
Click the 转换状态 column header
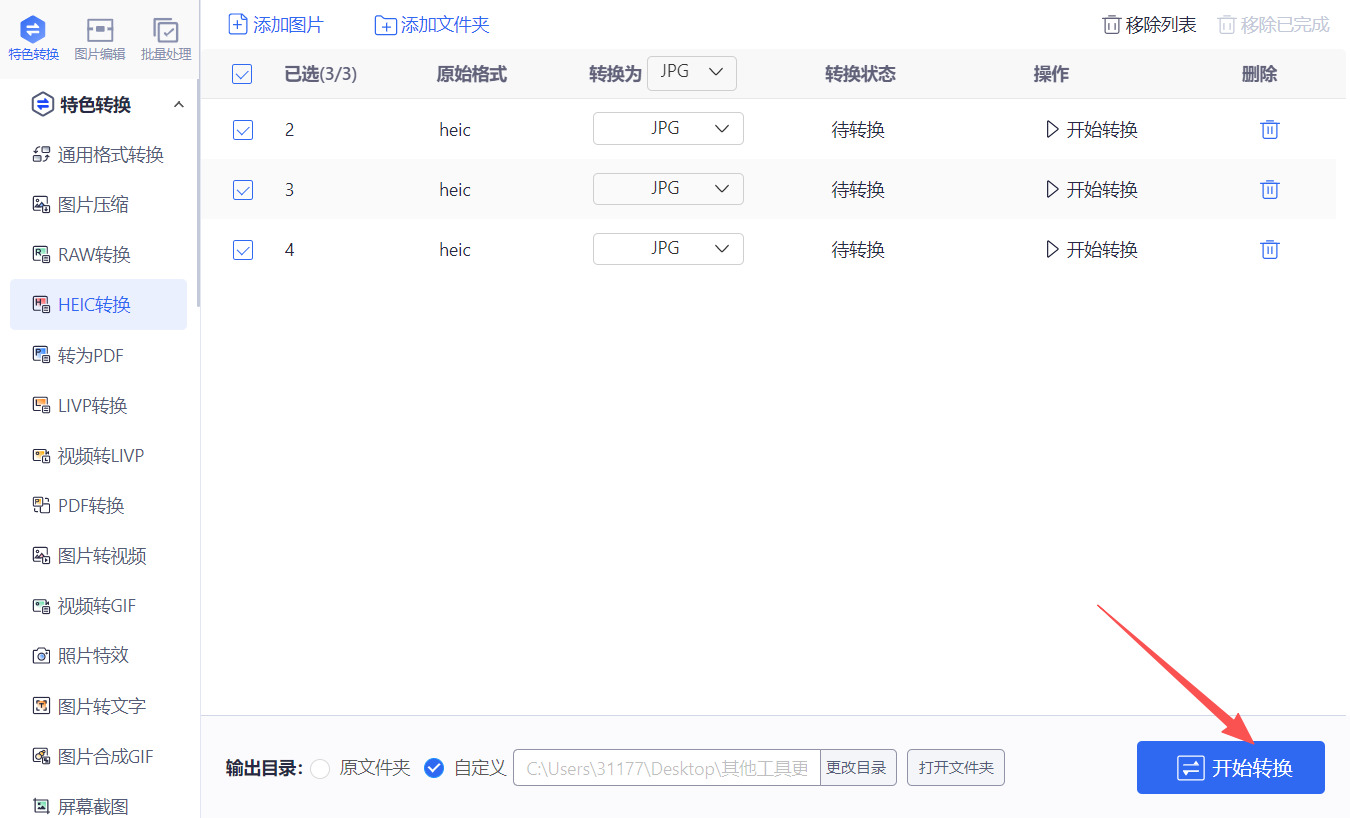[x=860, y=74]
